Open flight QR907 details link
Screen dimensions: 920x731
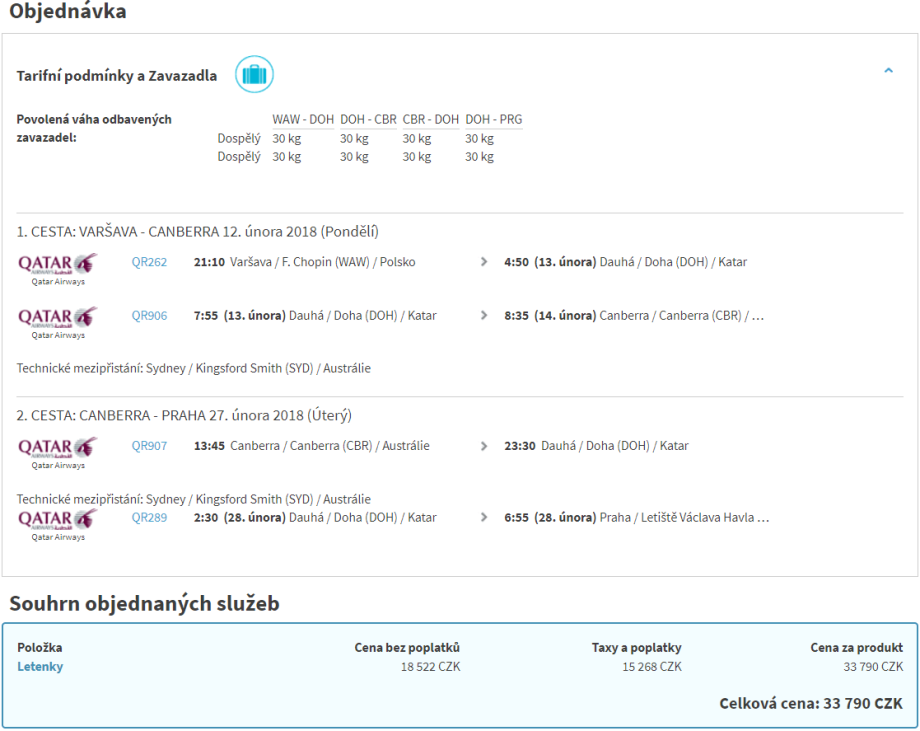[x=149, y=446]
